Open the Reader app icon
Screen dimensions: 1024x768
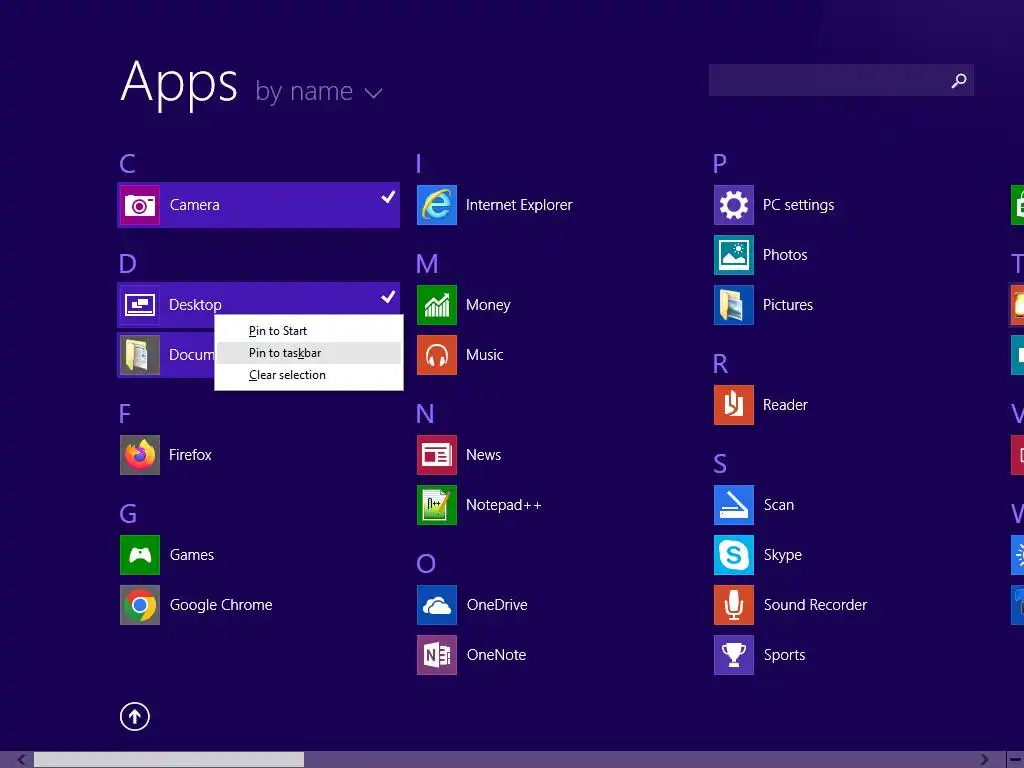click(x=734, y=405)
